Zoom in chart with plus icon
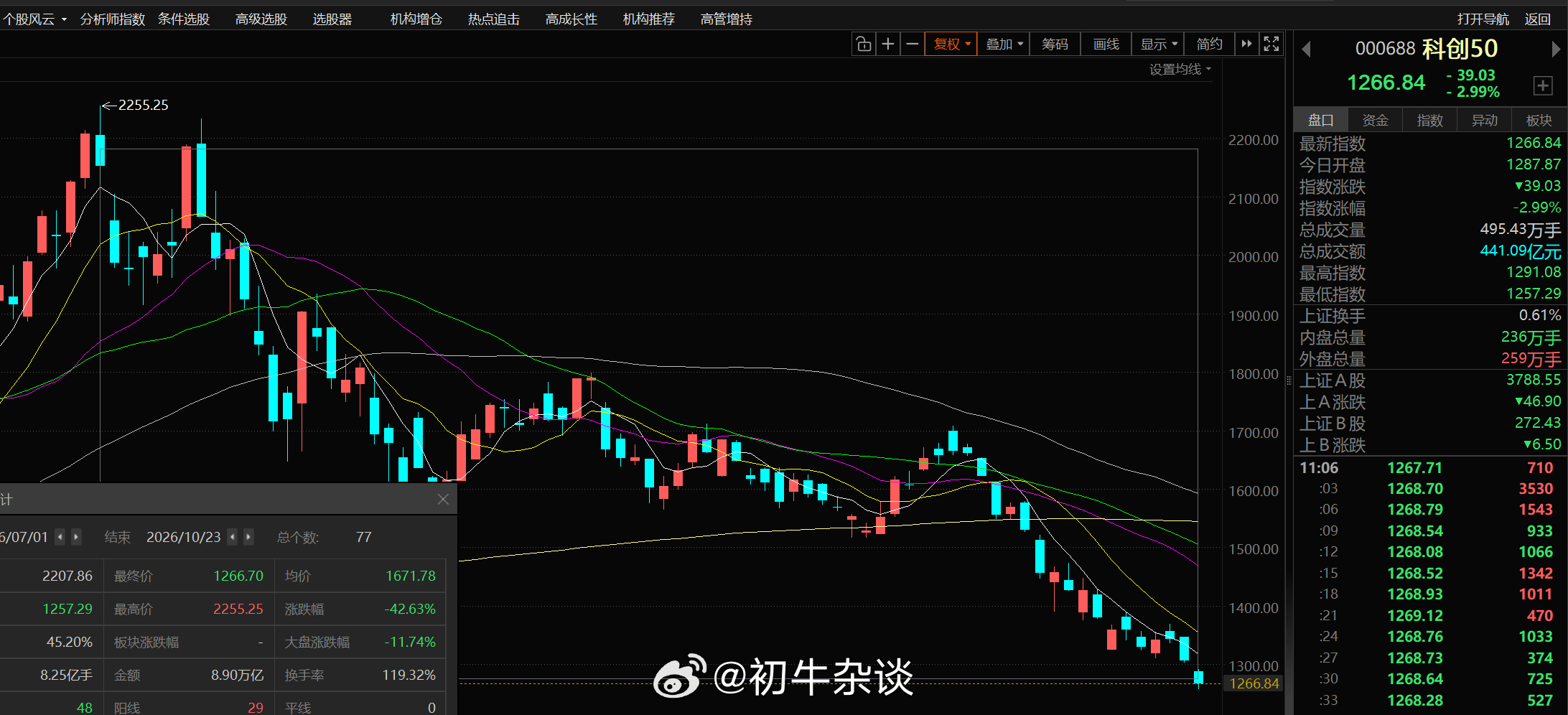Viewport: 1568px width, 715px height. click(888, 45)
